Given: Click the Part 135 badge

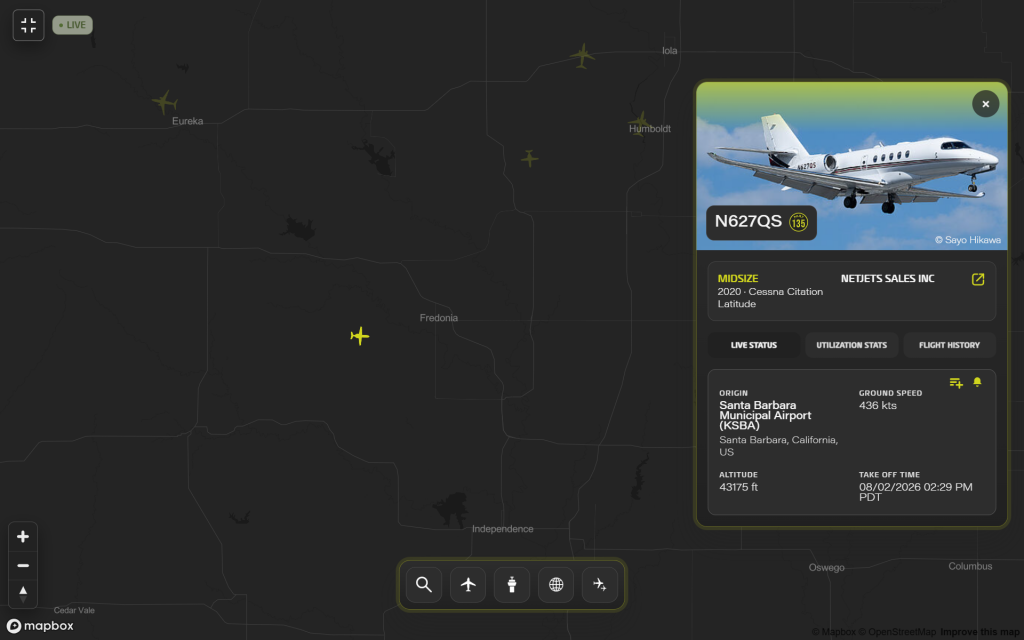Looking at the screenshot, I should tap(798, 222).
